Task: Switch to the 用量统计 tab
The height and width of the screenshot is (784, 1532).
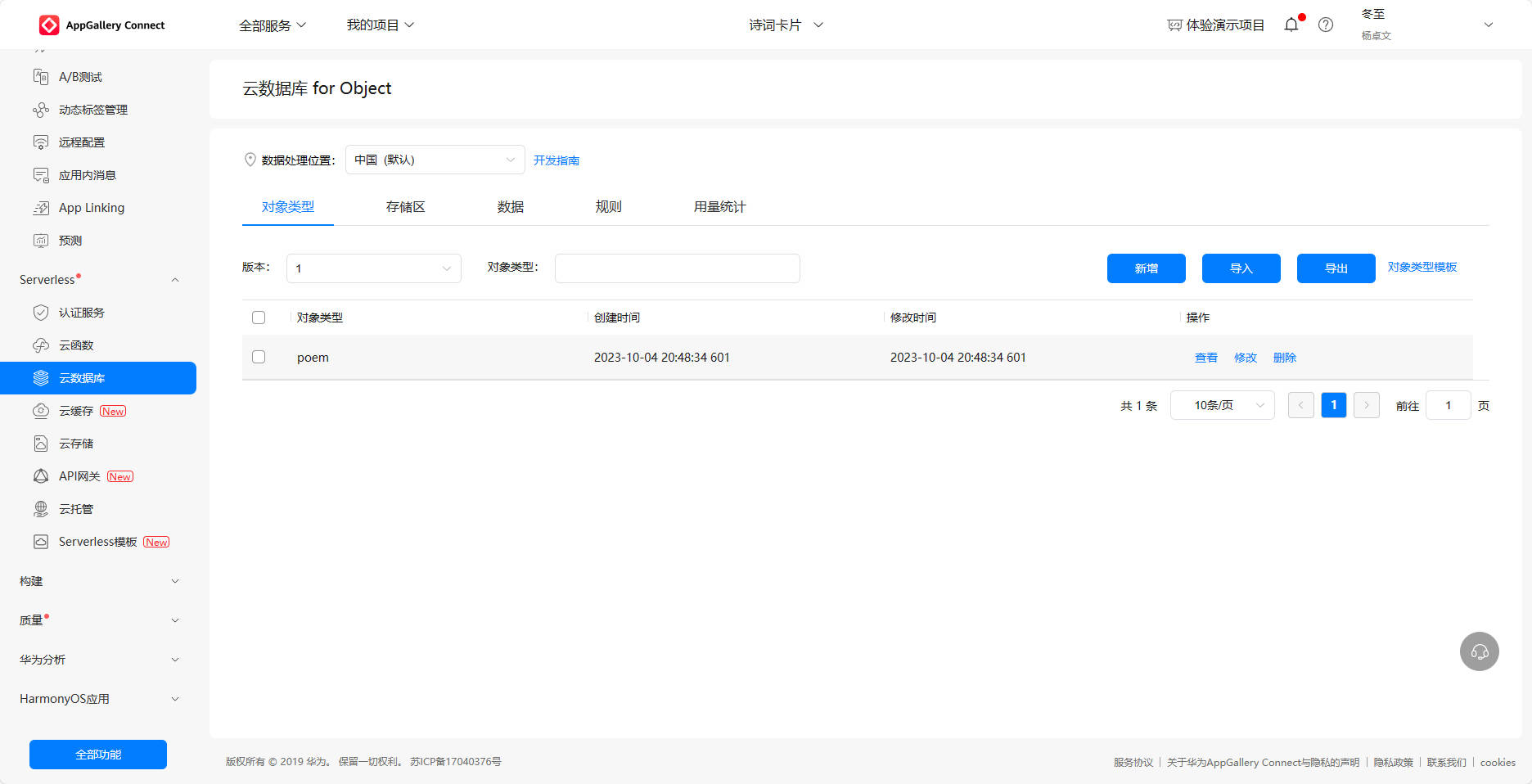Action: point(720,207)
